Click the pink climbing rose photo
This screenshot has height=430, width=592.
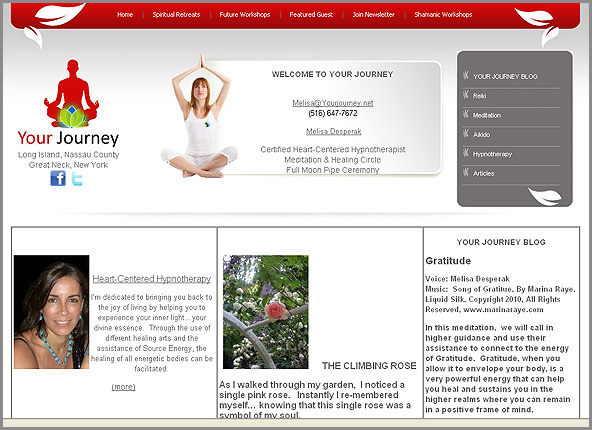pos(266,312)
